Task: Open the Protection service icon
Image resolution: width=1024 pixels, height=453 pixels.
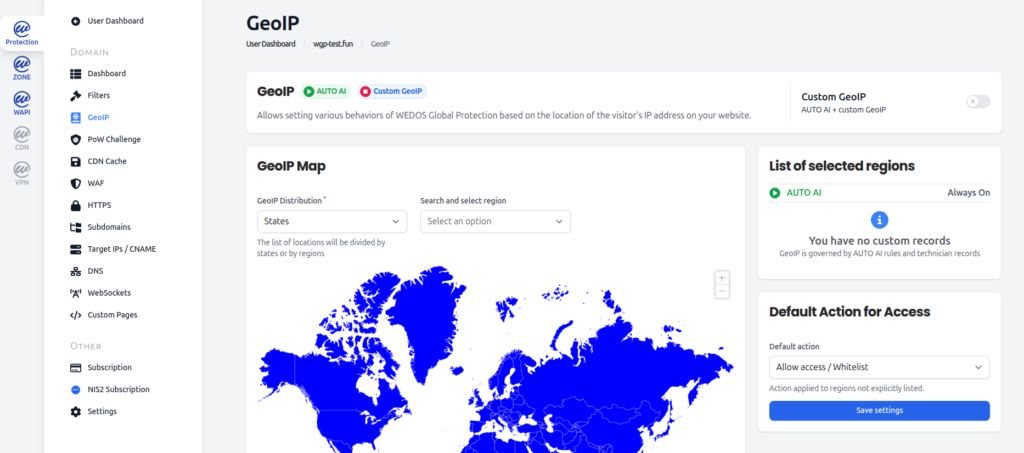Action: pyautogui.click(x=22, y=33)
